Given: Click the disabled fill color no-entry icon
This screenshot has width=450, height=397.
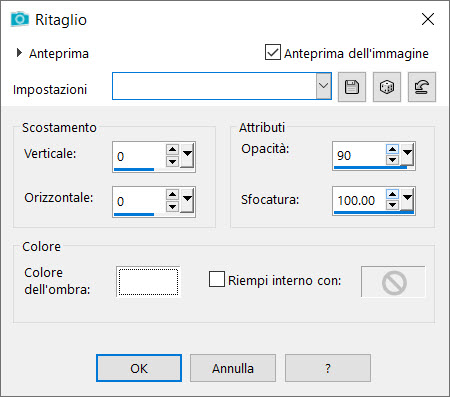Looking at the screenshot, I should (393, 282).
